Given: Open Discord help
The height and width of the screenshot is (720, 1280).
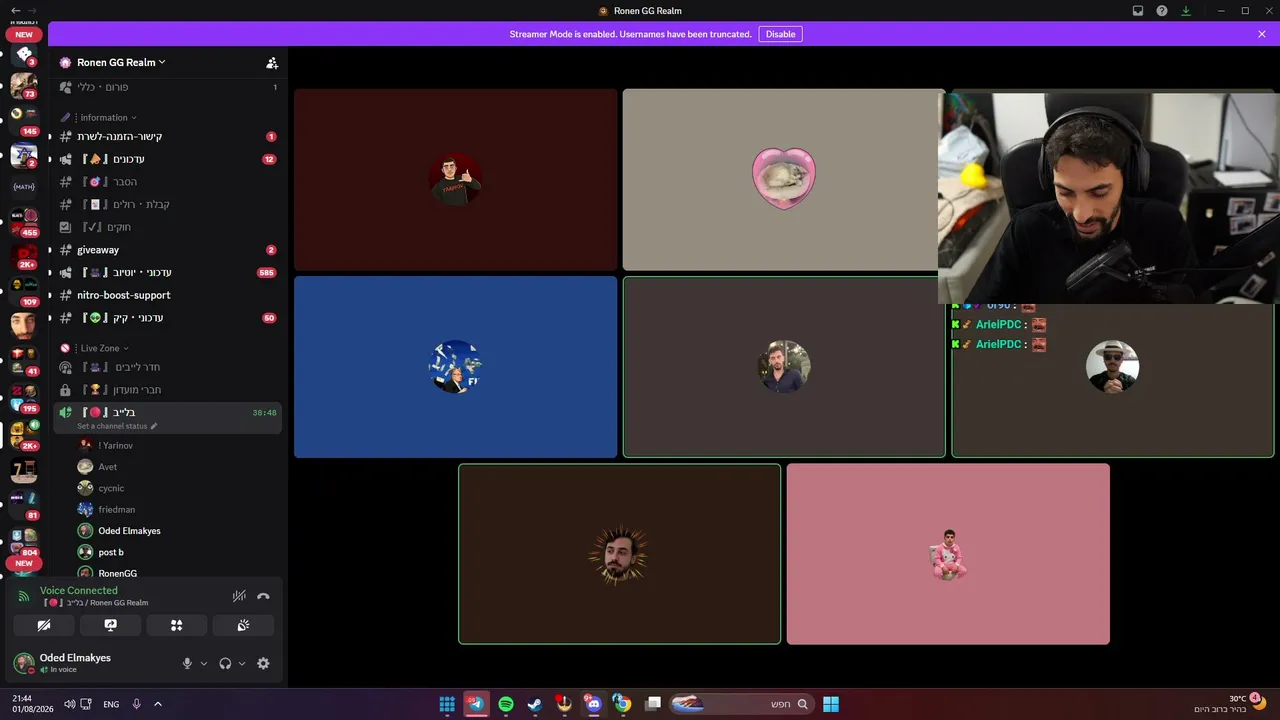Looking at the screenshot, I should click(x=1162, y=11).
